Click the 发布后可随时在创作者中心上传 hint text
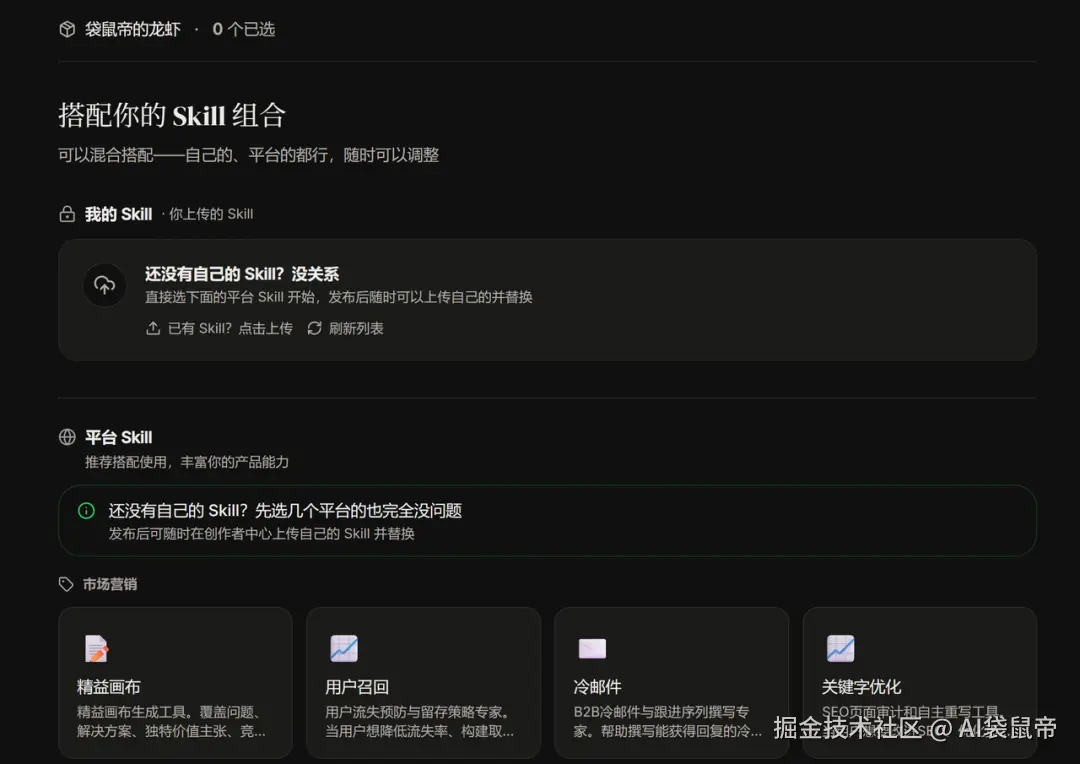Image resolution: width=1080 pixels, height=764 pixels. (262, 534)
